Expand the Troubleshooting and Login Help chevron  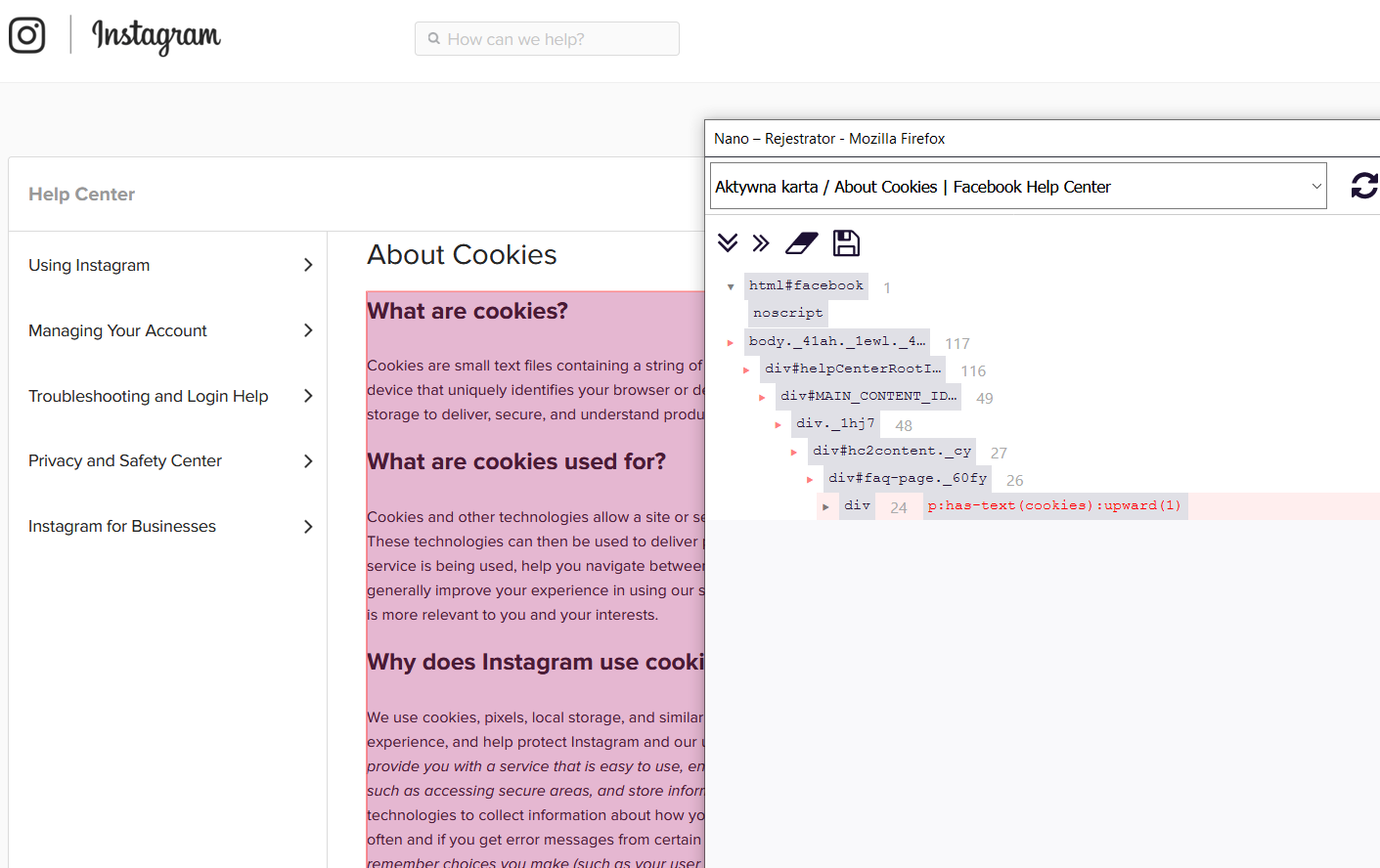pos(308,396)
